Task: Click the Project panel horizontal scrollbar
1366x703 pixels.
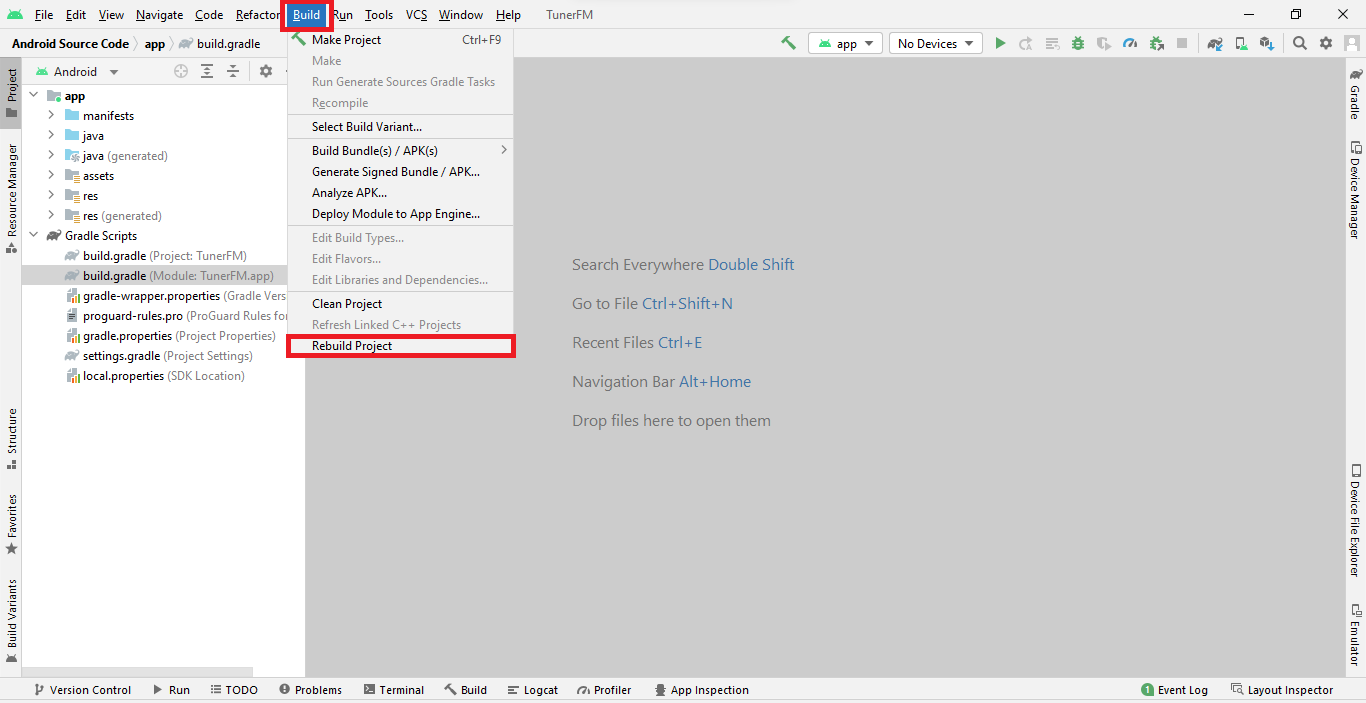Action: coord(138,673)
